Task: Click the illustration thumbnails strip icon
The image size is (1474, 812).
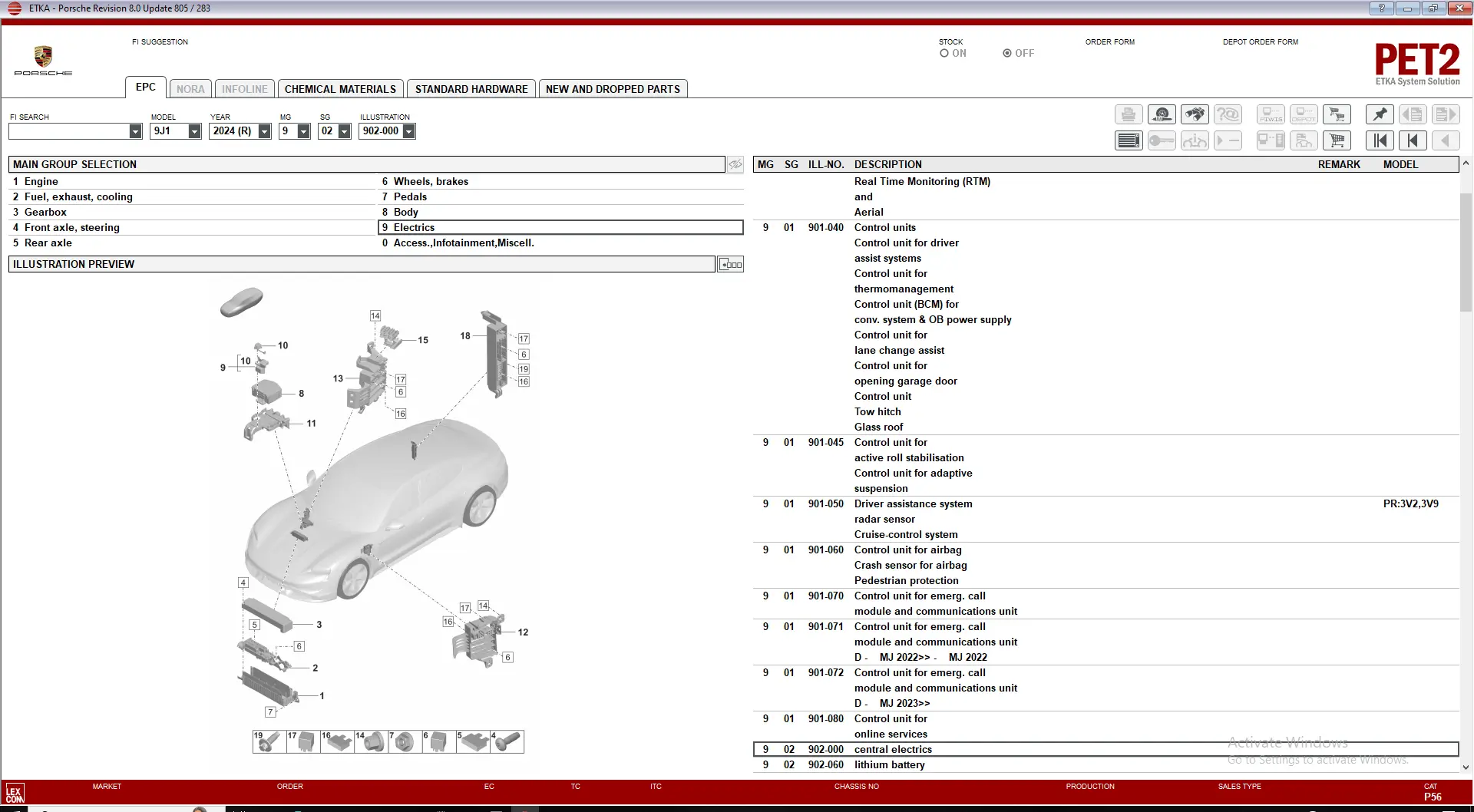Action: [730, 265]
